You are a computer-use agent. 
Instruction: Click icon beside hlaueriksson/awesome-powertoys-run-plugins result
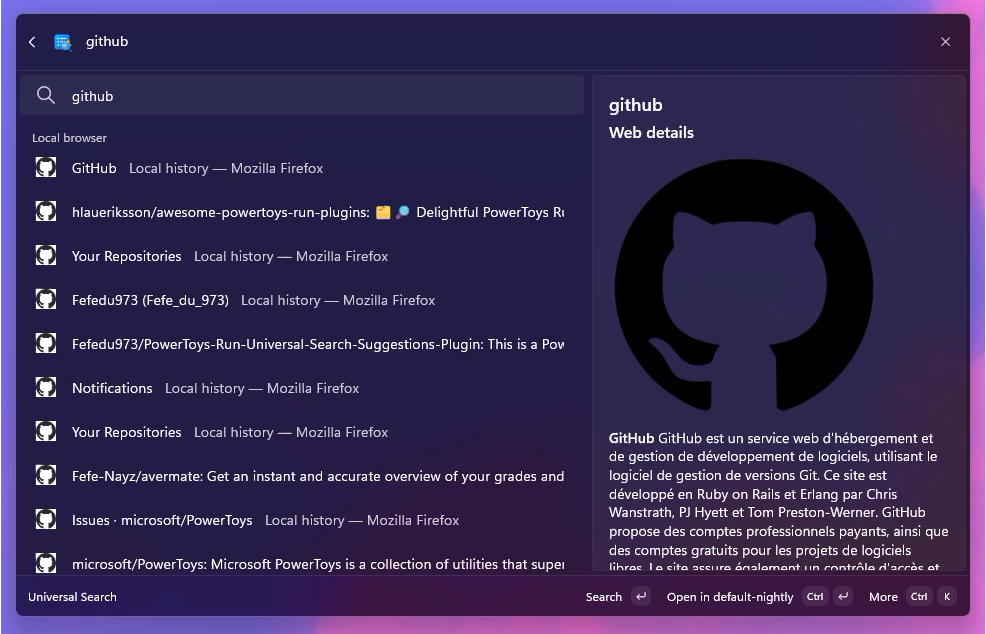click(x=46, y=211)
